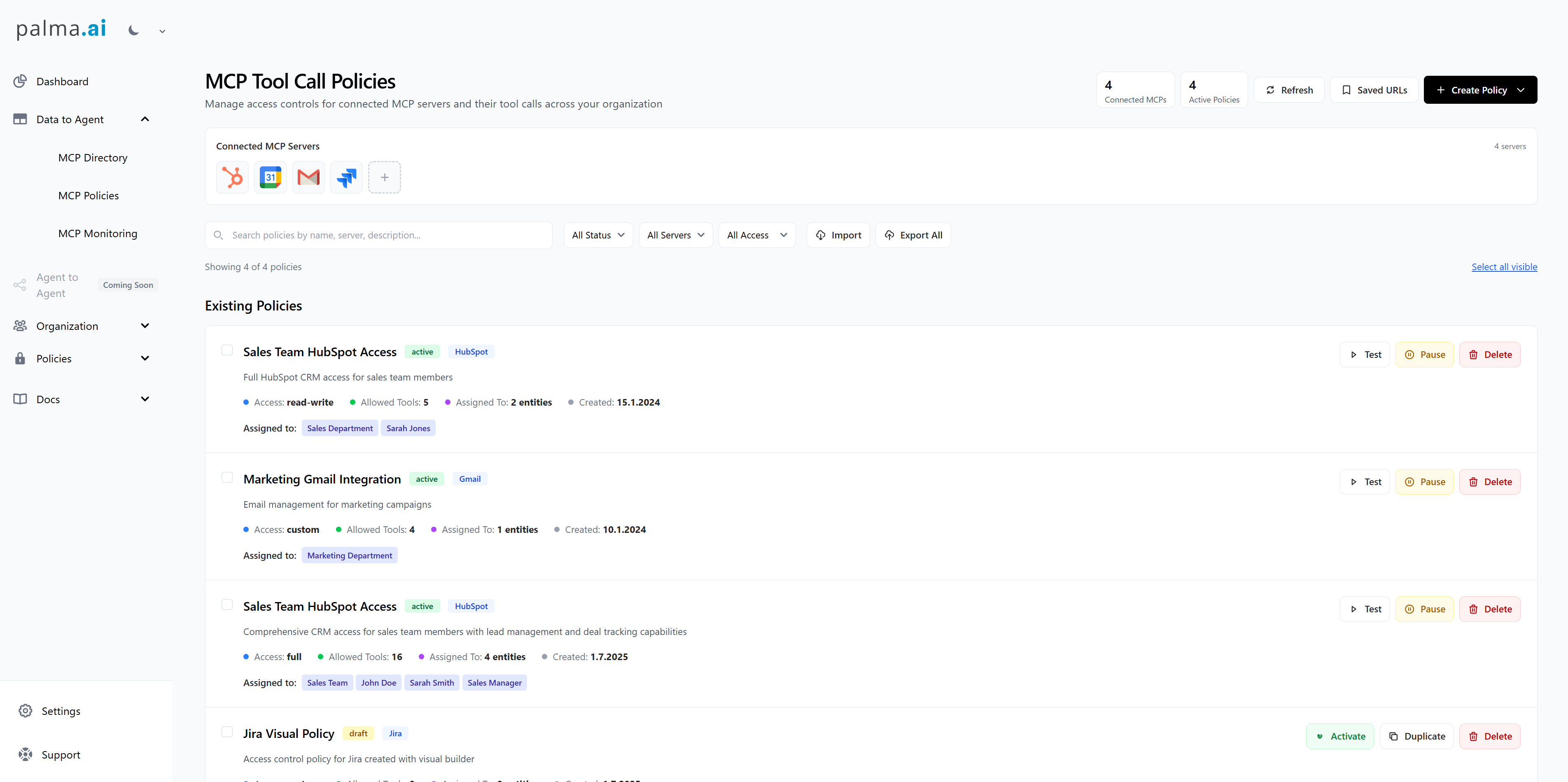The width and height of the screenshot is (1568, 782).
Task: Click the Policies lock icon
Action: point(20,358)
